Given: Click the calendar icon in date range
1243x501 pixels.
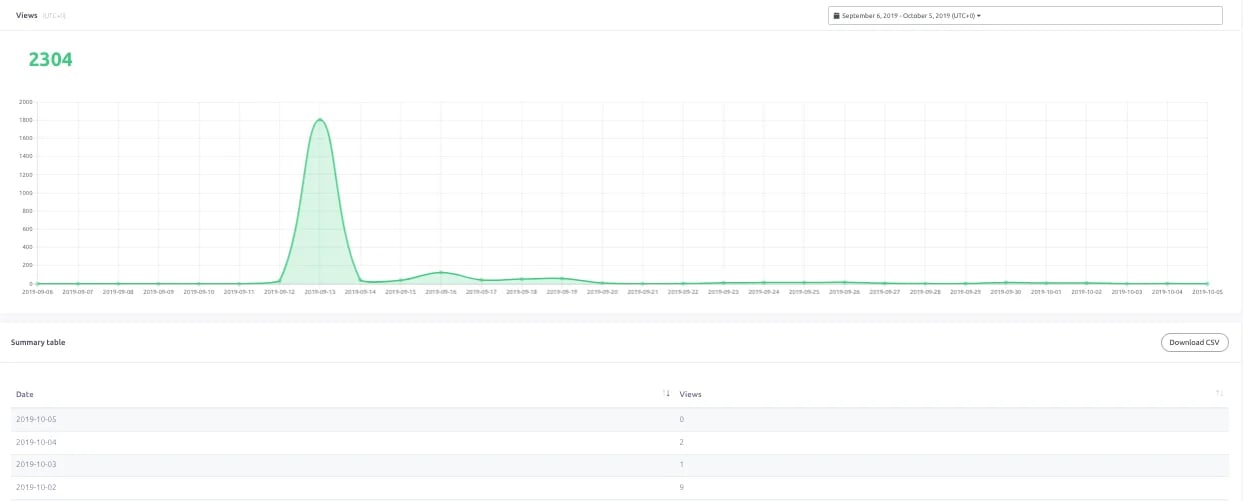Looking at the screenshot, I should 837,16.
